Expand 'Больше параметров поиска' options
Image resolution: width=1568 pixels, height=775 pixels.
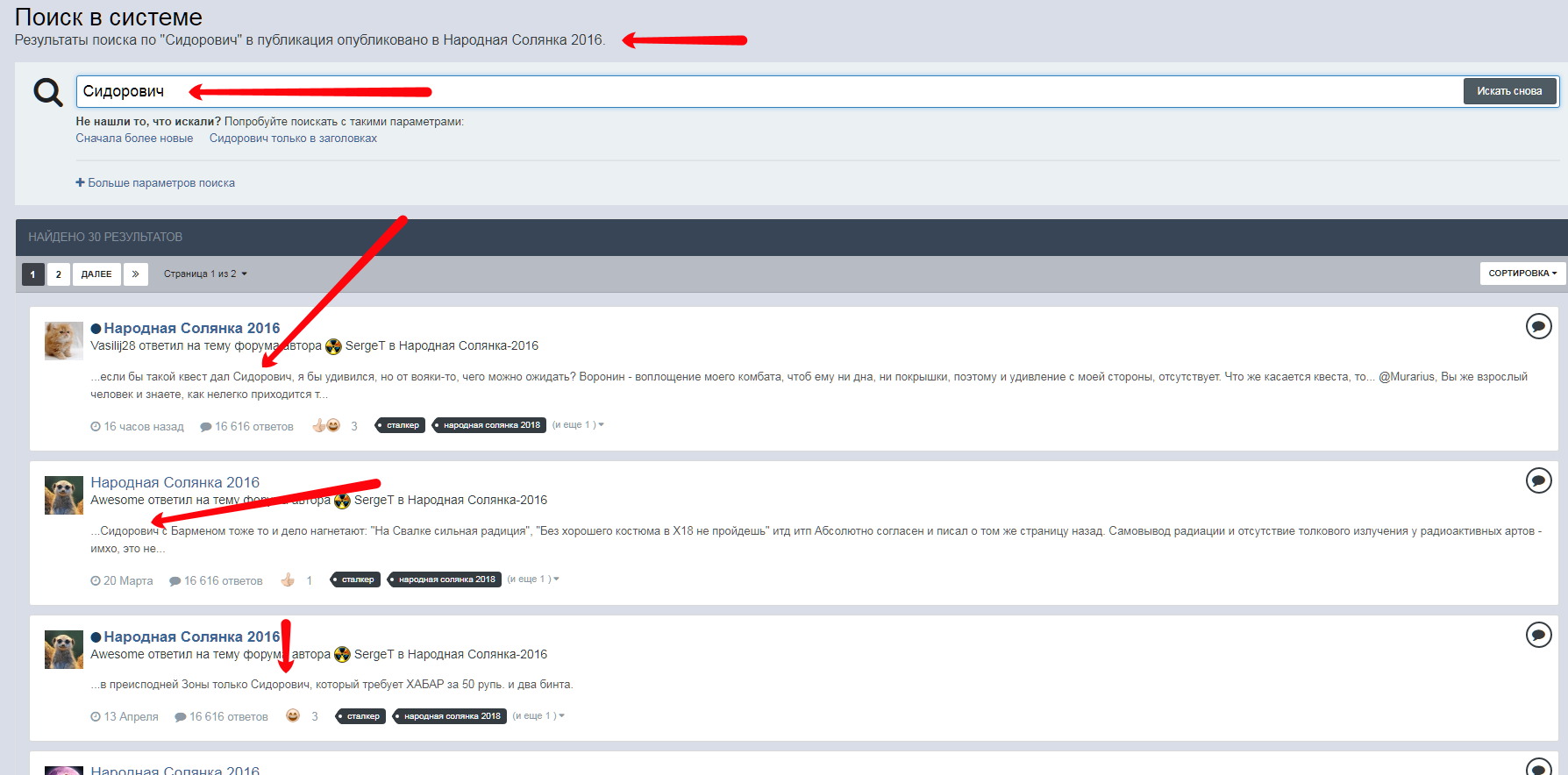pyautogui.click(x=155, y=183)
